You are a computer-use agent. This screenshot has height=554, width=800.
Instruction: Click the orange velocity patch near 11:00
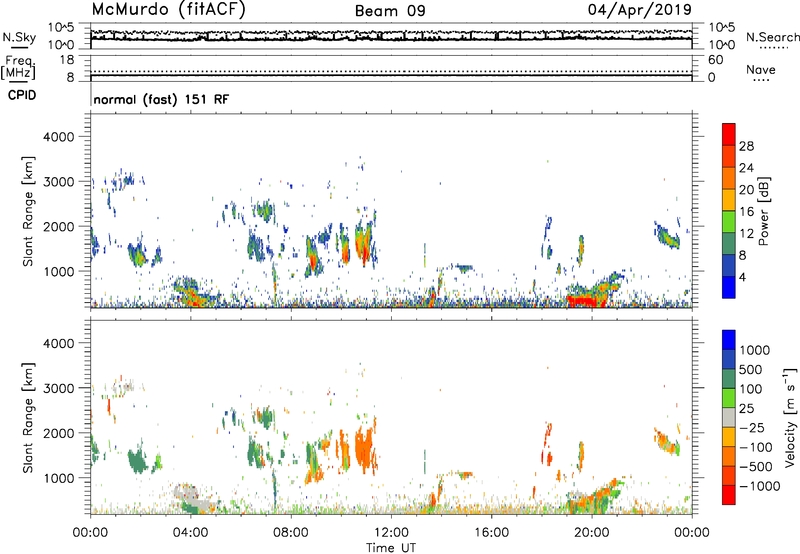[x=365, y=449]
